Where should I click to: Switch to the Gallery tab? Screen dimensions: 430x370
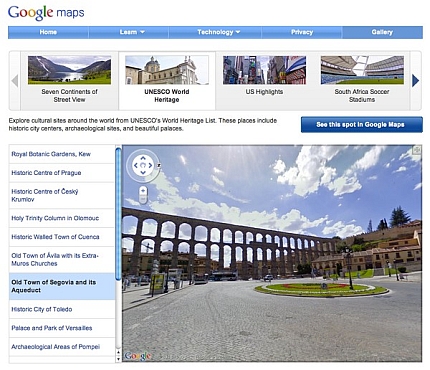click(382, 32)
